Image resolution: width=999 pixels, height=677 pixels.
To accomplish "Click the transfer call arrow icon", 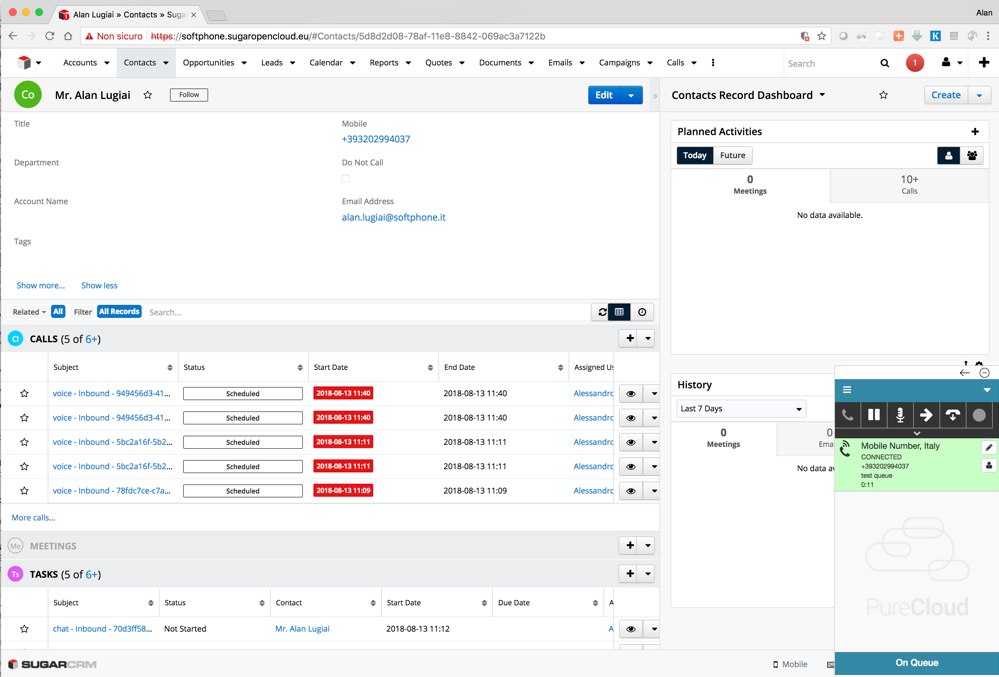I will [926, 415].
